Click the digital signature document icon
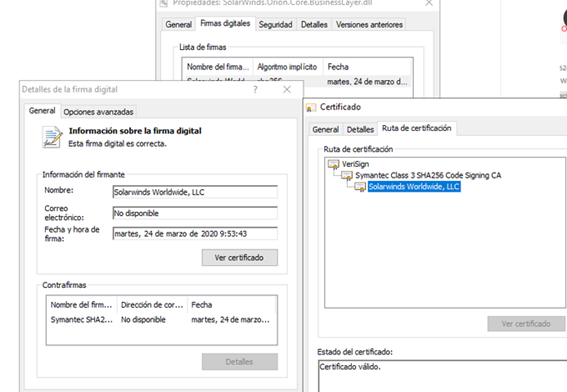 point(52,137)
